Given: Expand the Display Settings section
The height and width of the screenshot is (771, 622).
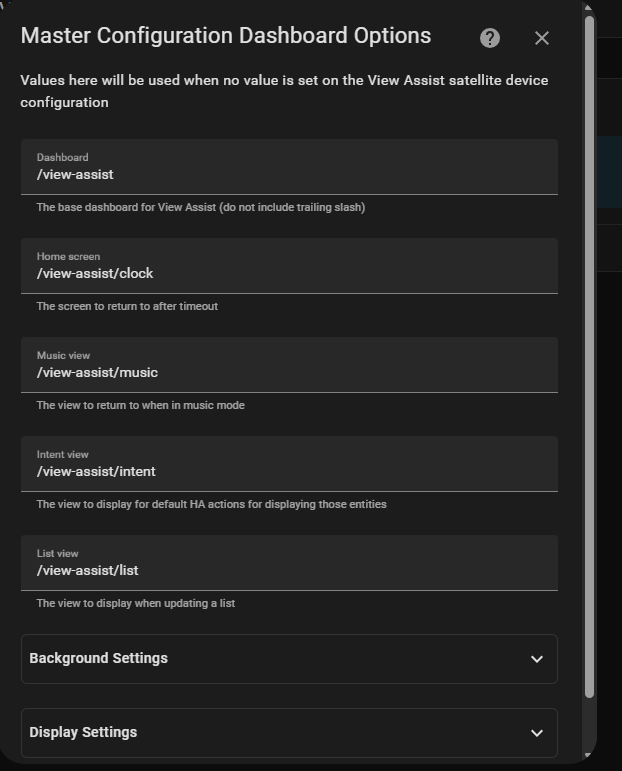Looking at the screenshot, I should (289, 733).
